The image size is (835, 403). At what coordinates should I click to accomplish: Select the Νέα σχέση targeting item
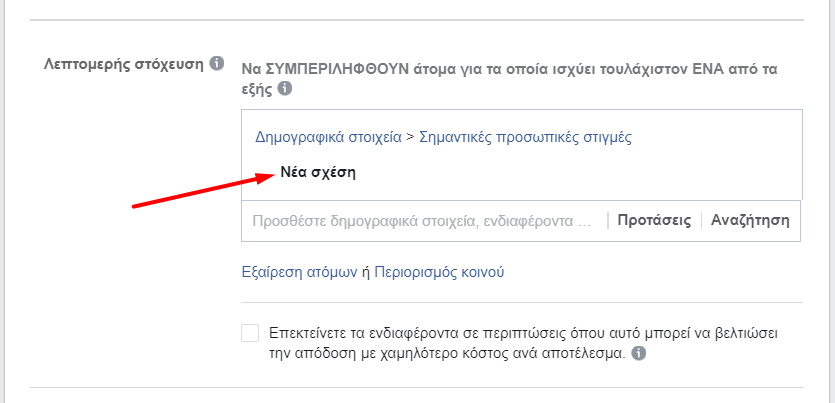(318, 172)
